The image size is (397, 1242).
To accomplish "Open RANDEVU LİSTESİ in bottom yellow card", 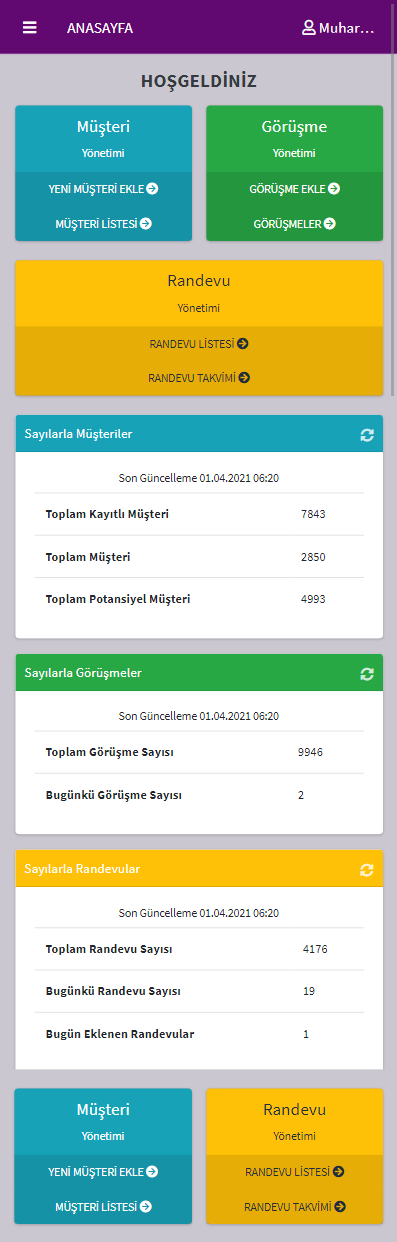I will tap(294, 1171).
